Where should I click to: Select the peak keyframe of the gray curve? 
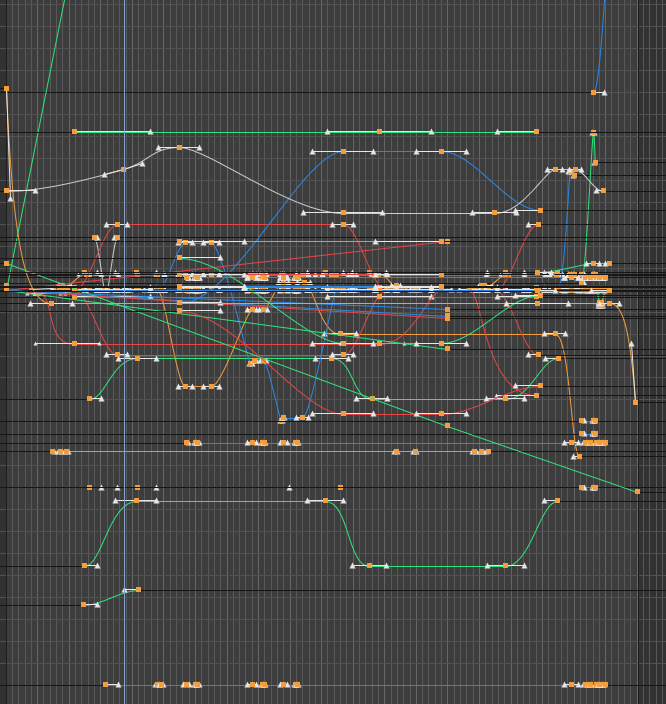tap(179, 147)
